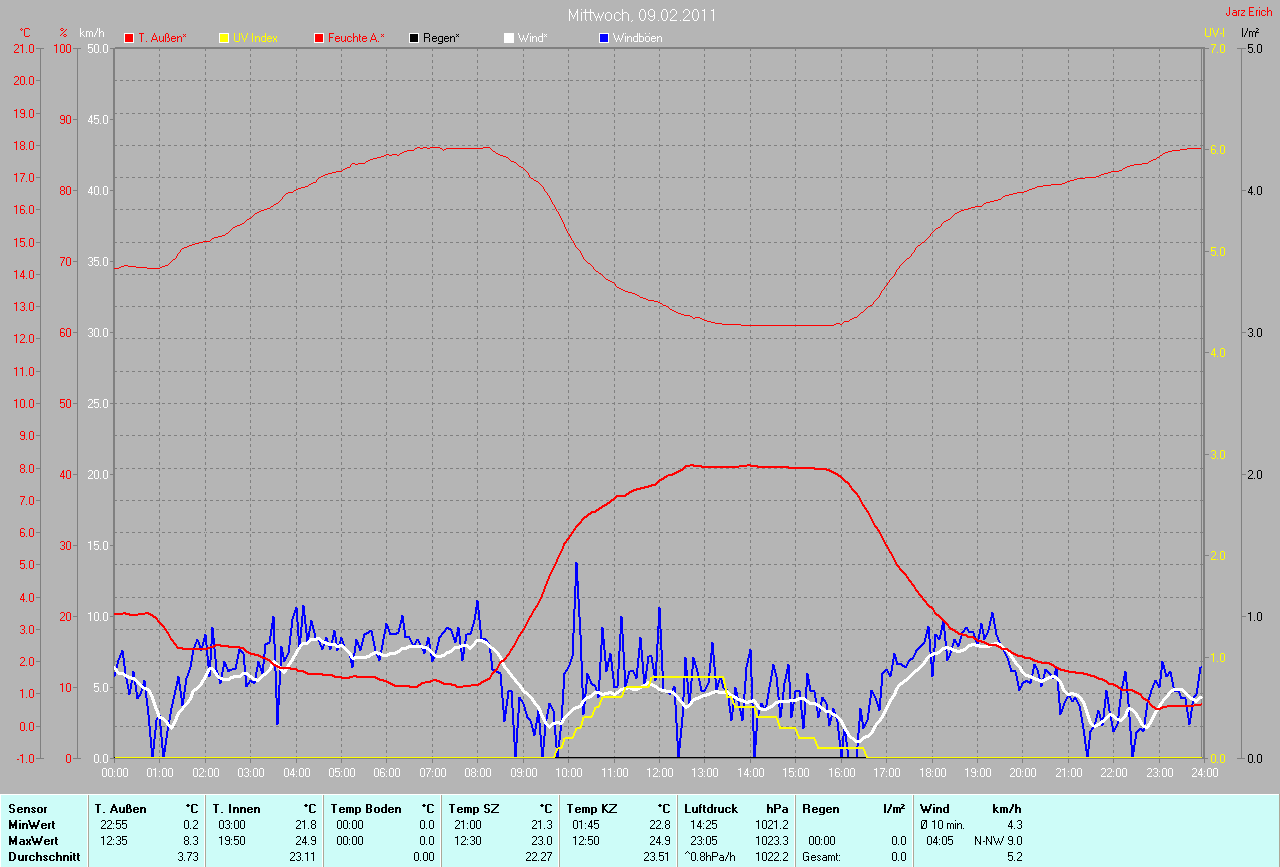Click the 'Temp KZ' column header
1280x867 pixels.
point(592,809)
